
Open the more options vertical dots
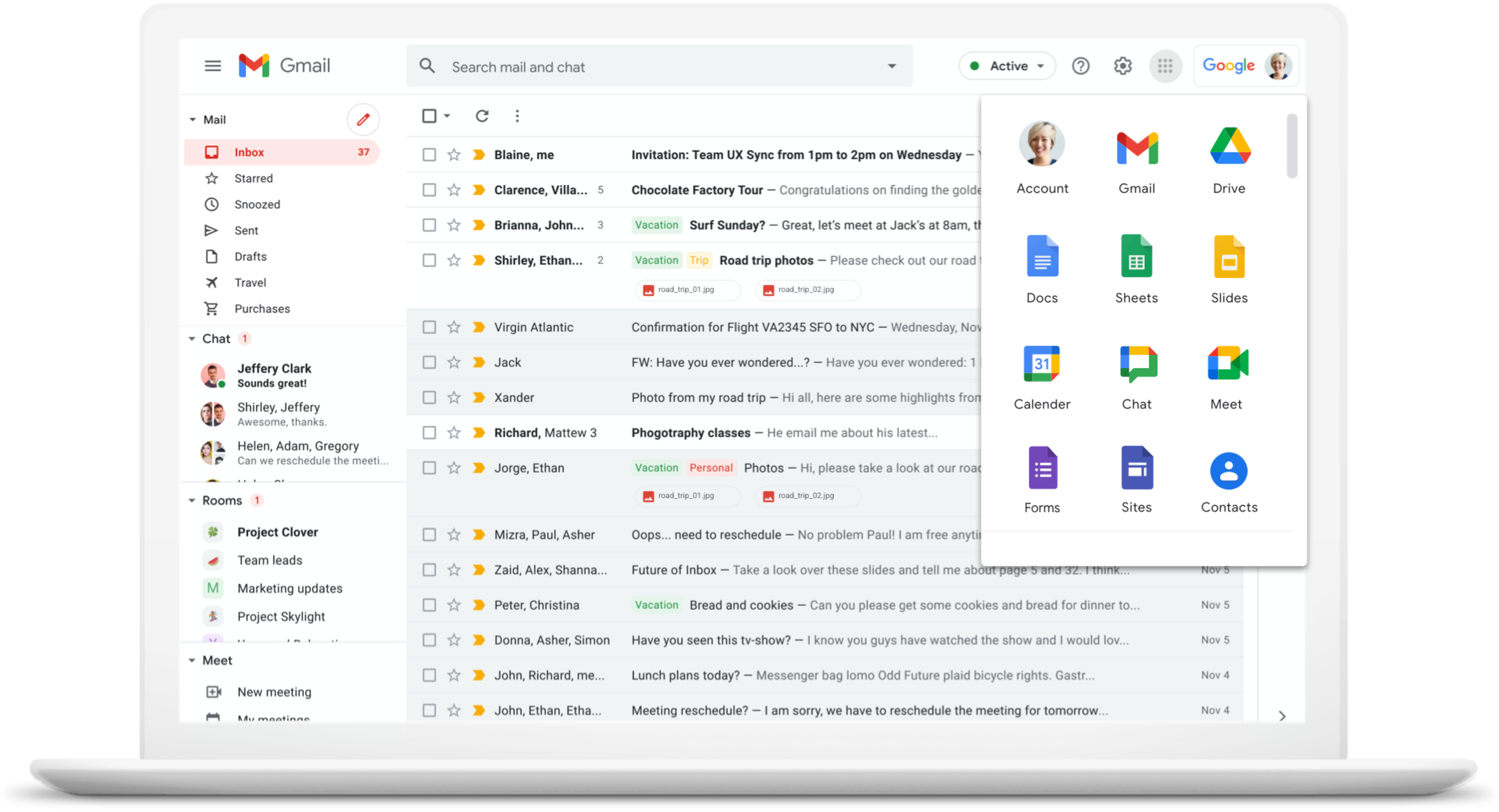coord(516,116)
